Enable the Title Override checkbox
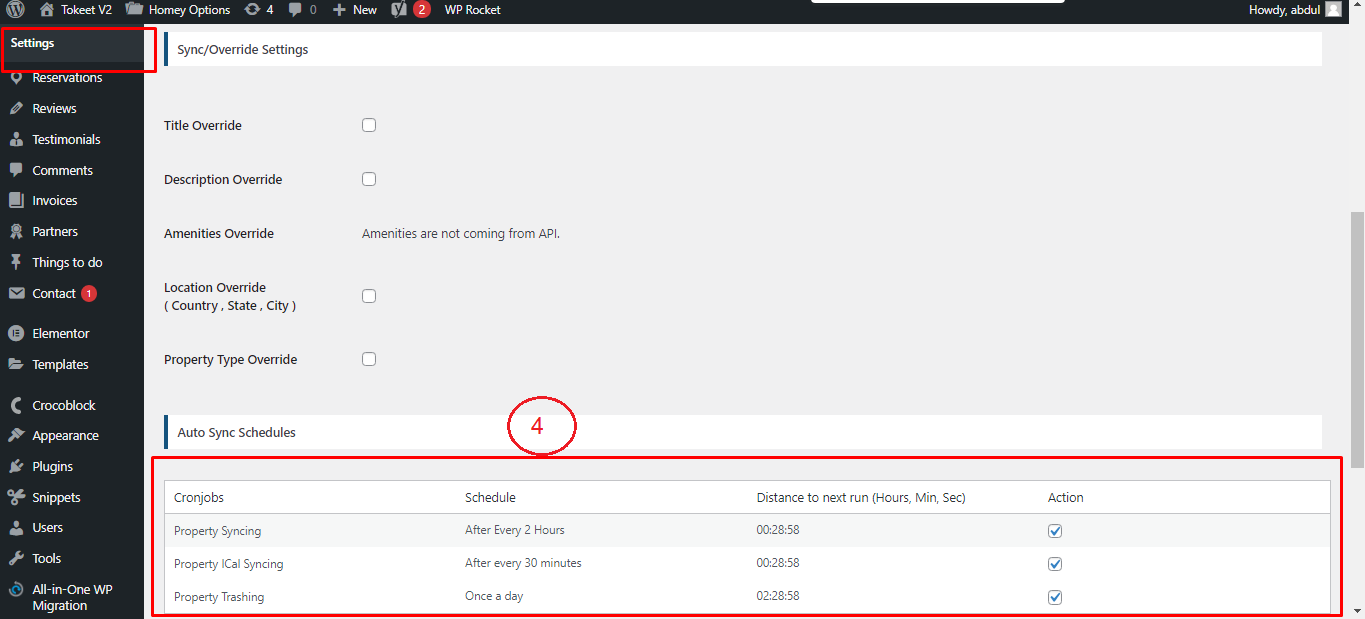 [369, 125]
